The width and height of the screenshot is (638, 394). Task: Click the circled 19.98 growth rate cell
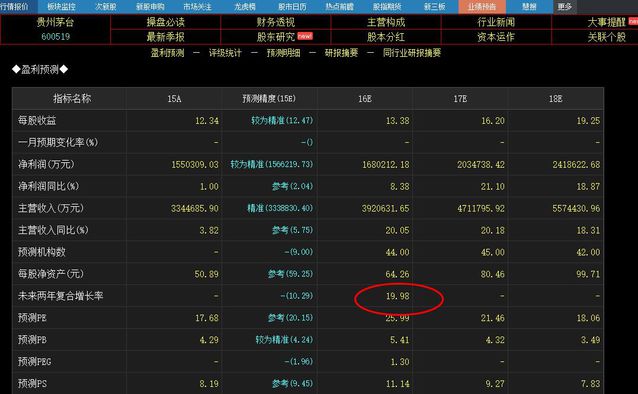point(398,296)
